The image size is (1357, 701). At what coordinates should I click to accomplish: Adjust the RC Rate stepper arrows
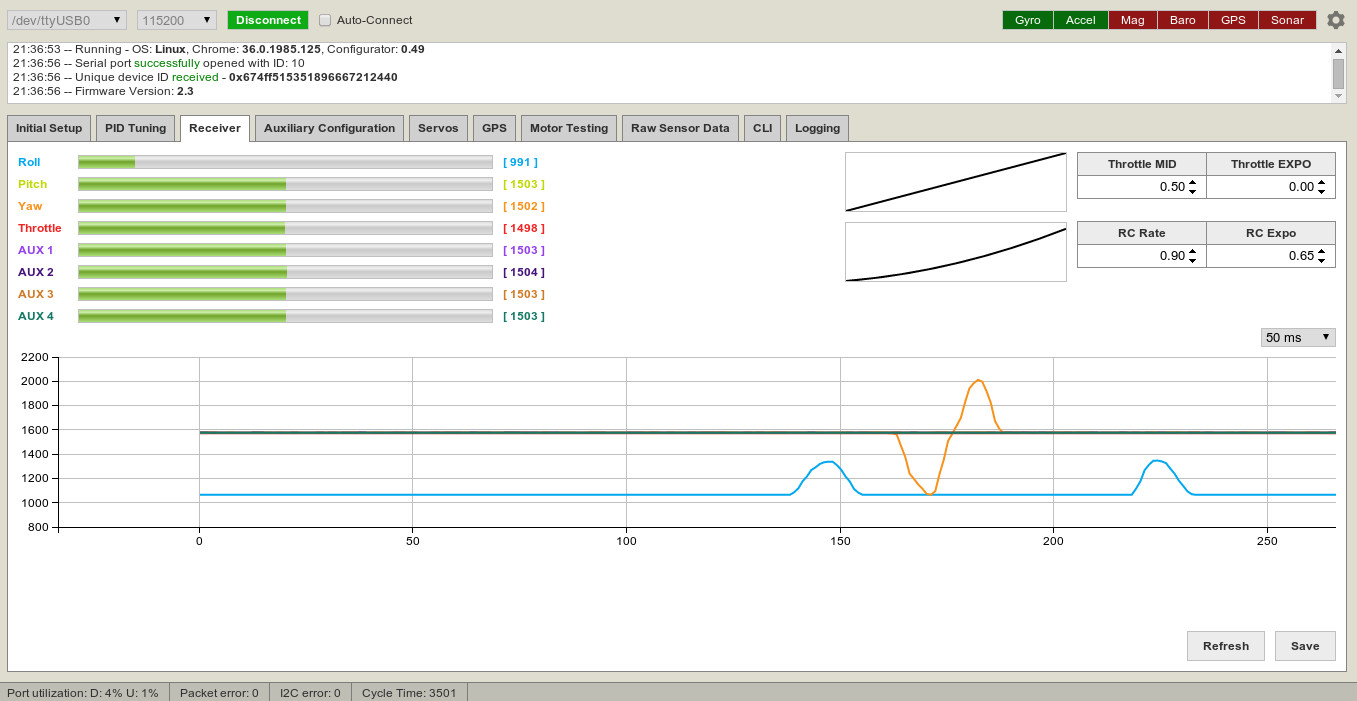pyautogui.click(x=1193, y=256)
